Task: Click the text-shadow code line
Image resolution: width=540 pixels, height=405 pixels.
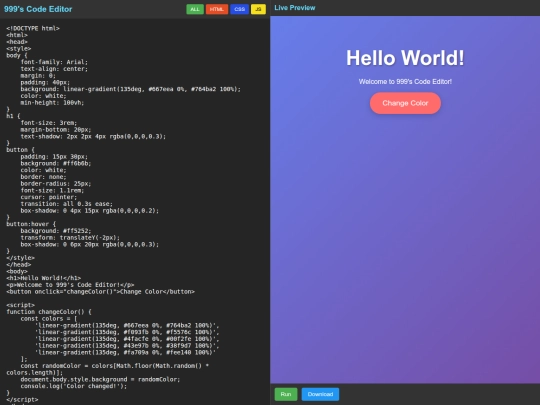Action: coord(93,136)
